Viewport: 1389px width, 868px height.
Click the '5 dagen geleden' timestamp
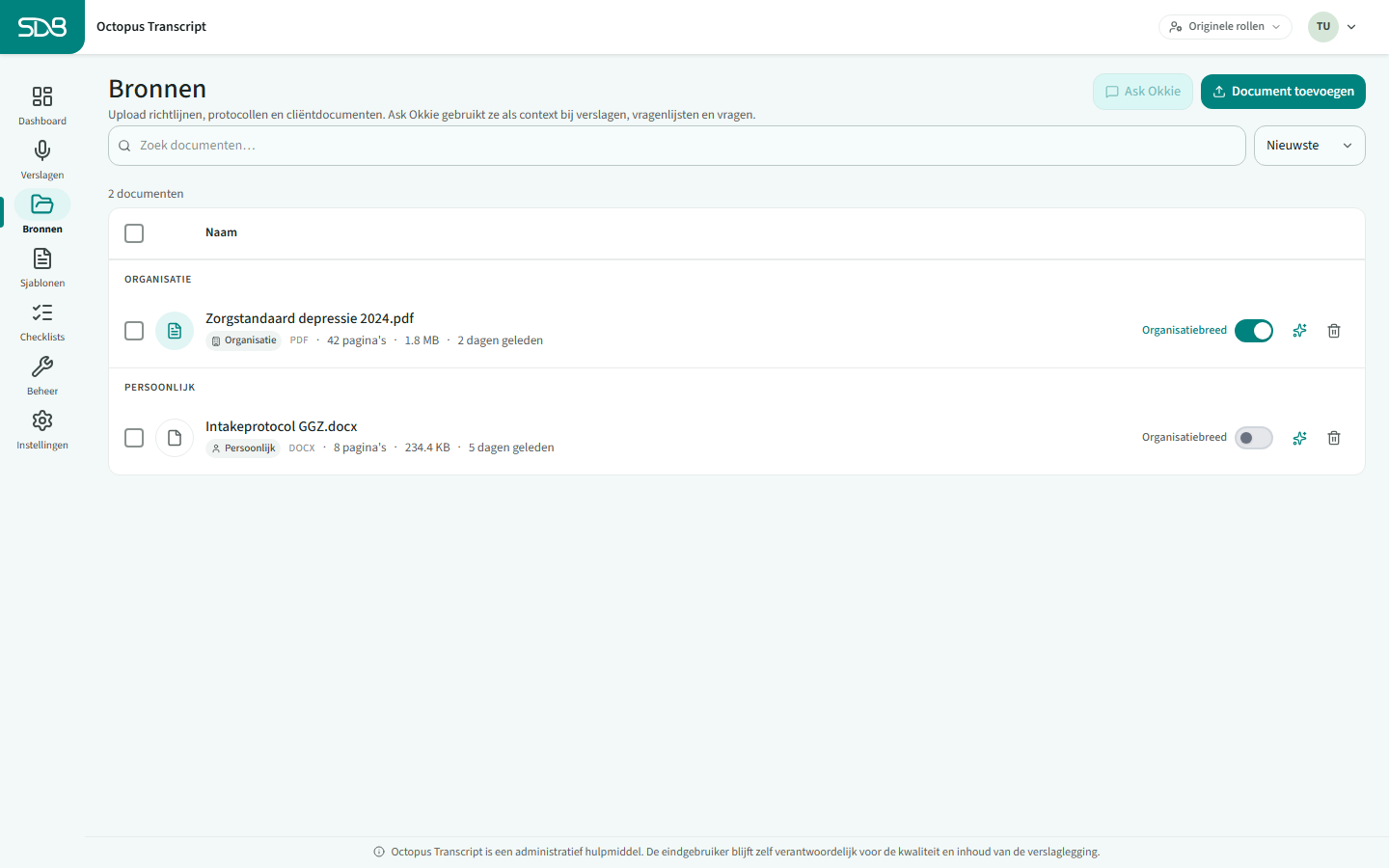tap(511, 448)
